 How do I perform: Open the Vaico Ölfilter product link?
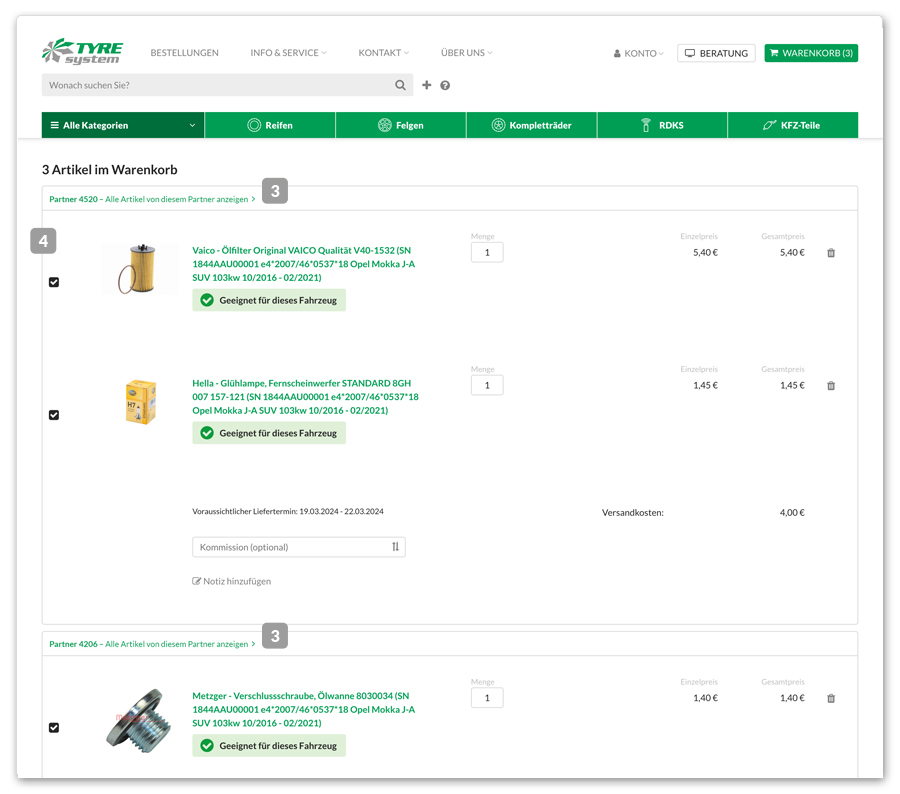point(304,264)
